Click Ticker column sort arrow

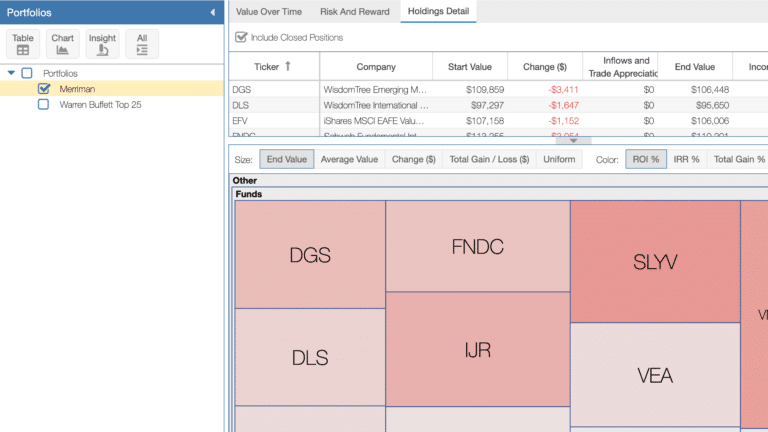tap(288, 66)
